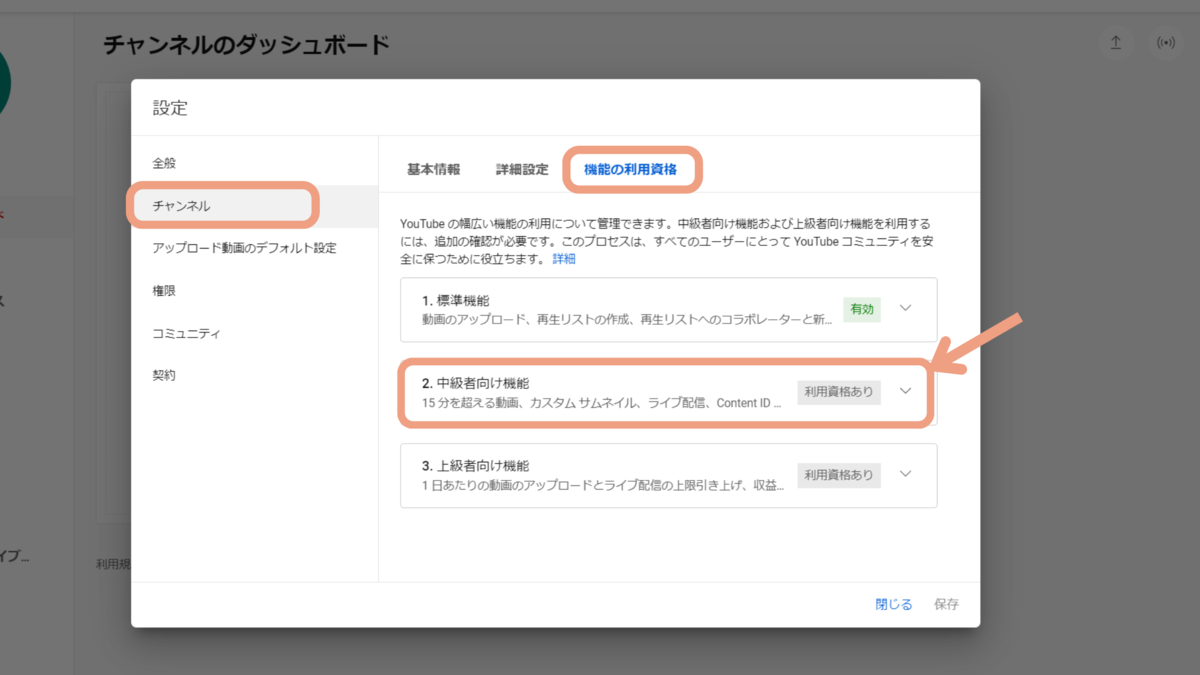Switch to the 詳細設定 tab
Screen dimensions: 1200x675
pyautogui.click(x=522, y=169)
